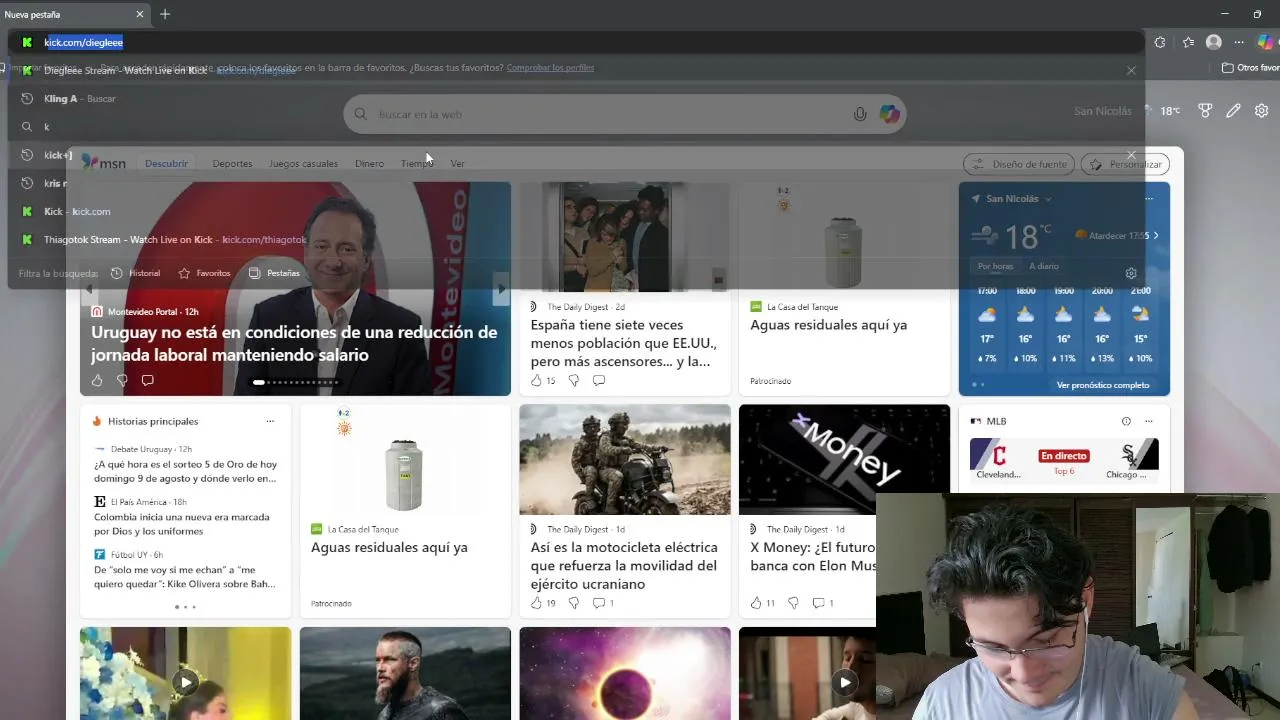Click the MSN logo

click(104, 162)
